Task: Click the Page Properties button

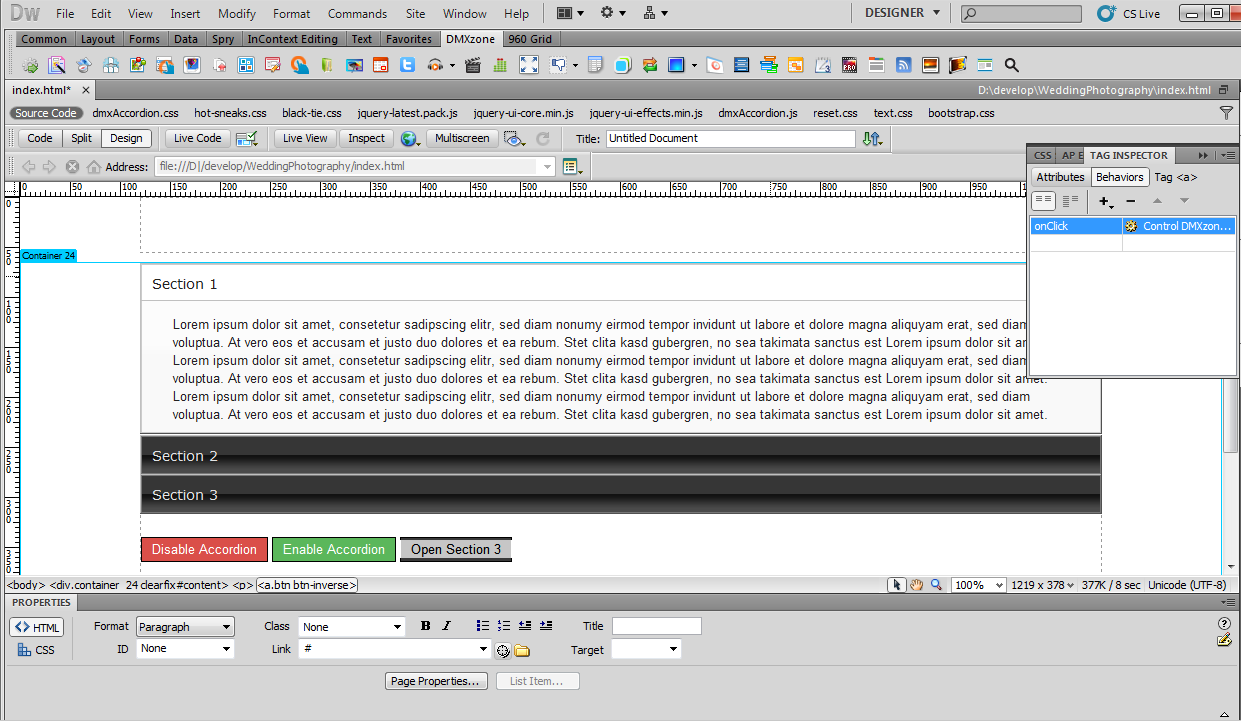Action: click(x=436, y=681)
